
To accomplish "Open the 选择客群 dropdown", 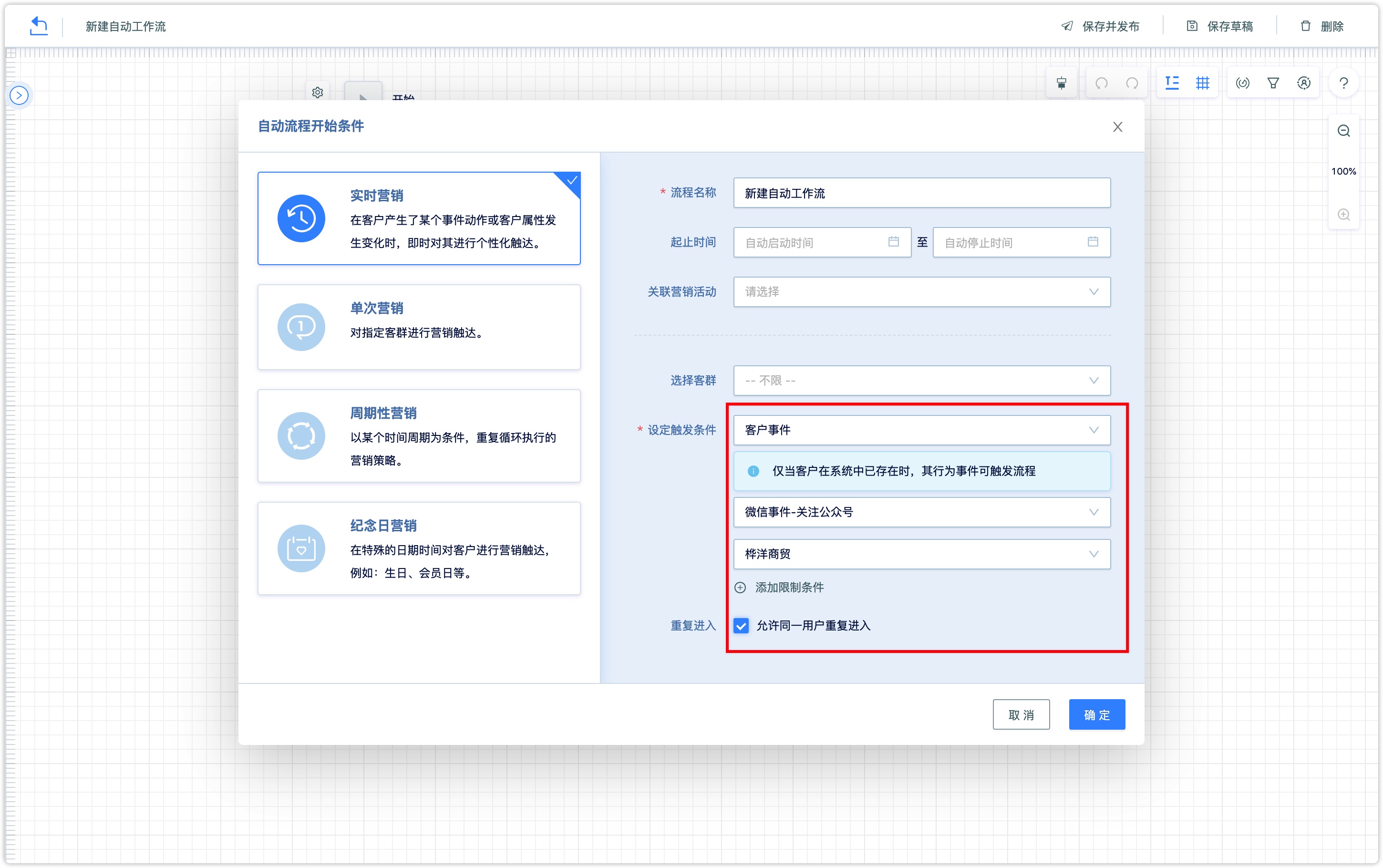I will (922, 381).
